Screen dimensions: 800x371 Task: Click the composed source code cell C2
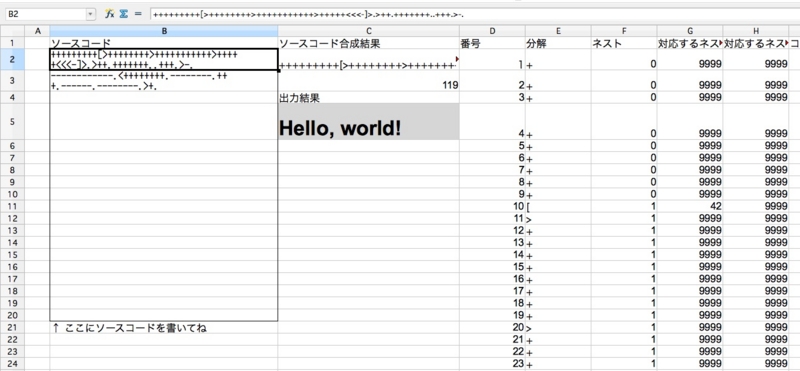[x=368, y=60]
